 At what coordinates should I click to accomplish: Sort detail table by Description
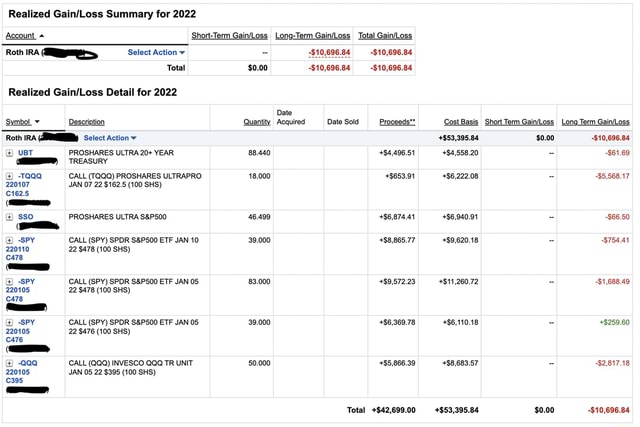pos(87,122)
